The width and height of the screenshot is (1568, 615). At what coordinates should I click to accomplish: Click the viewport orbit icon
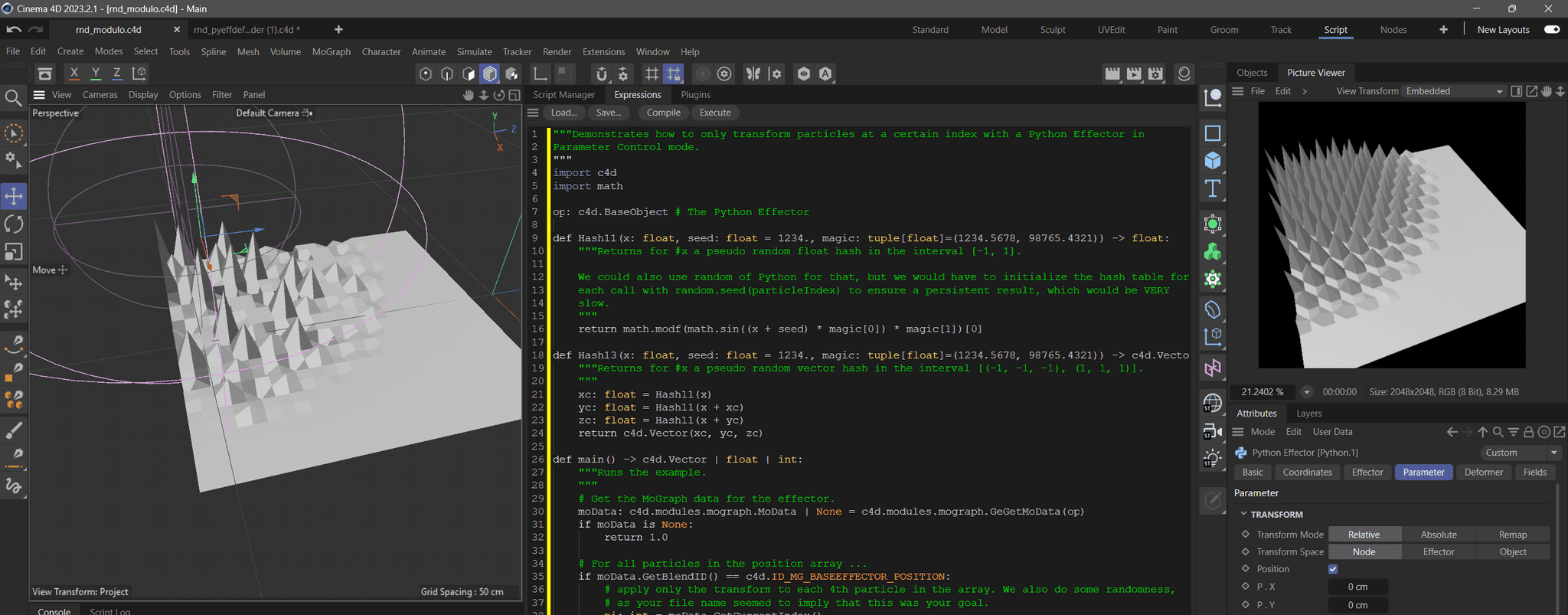point(499,95)
